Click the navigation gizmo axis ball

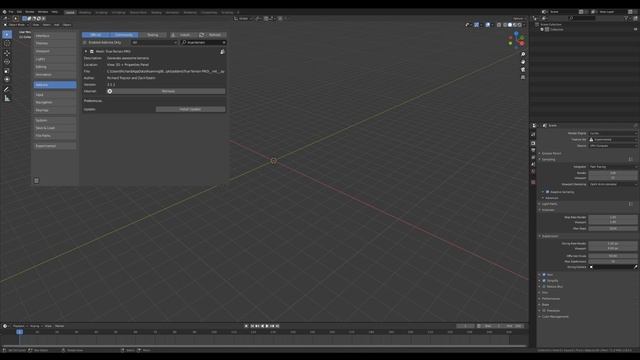(x=516, y=40)
